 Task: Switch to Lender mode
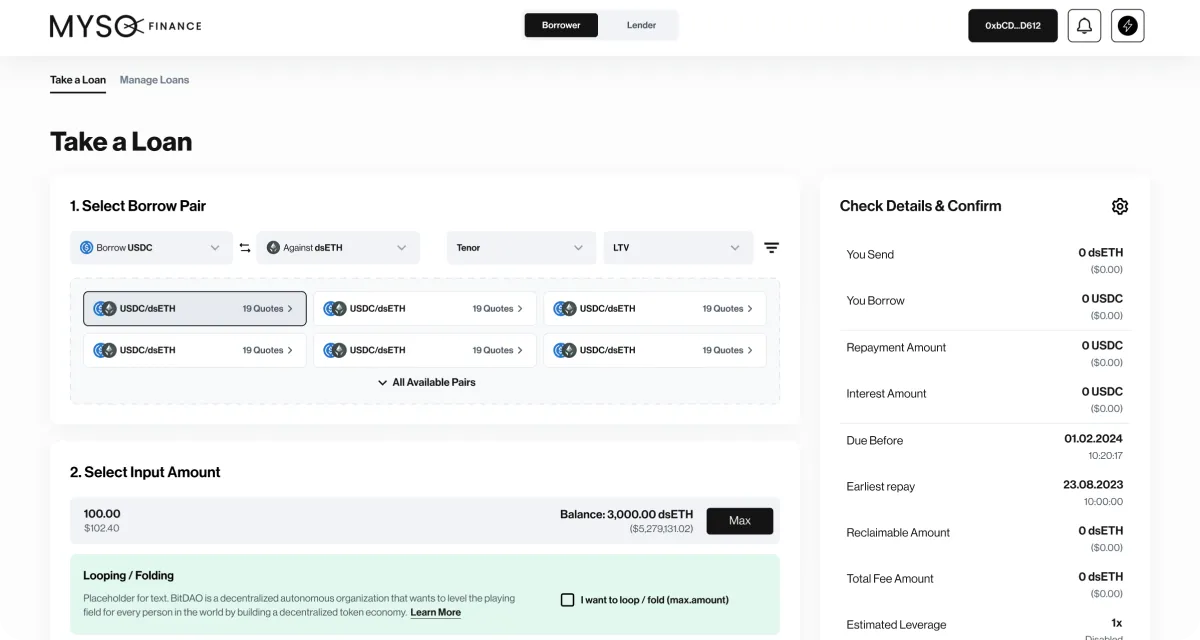(641, 25)
